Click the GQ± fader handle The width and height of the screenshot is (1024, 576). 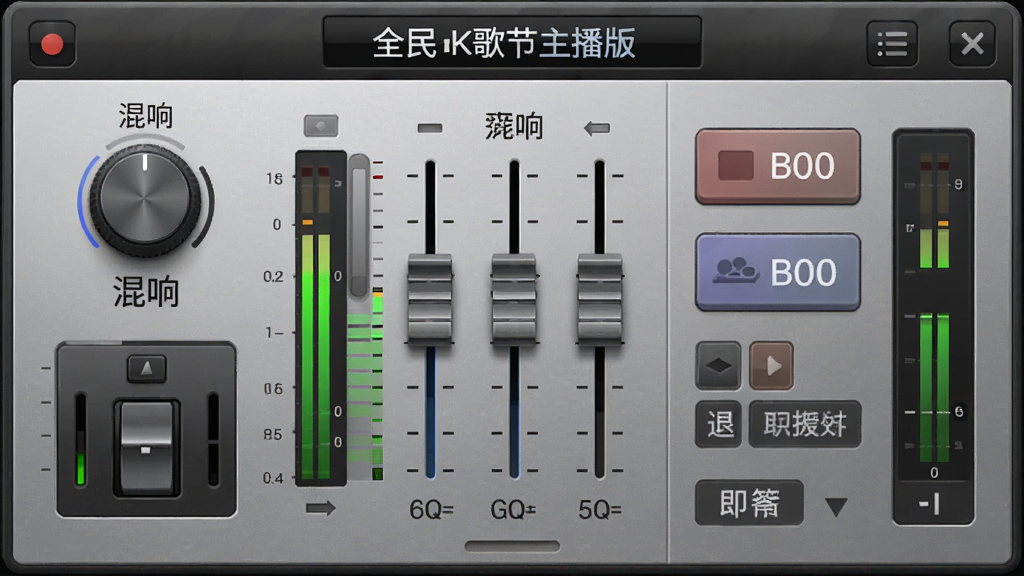[x=514, y=299]
